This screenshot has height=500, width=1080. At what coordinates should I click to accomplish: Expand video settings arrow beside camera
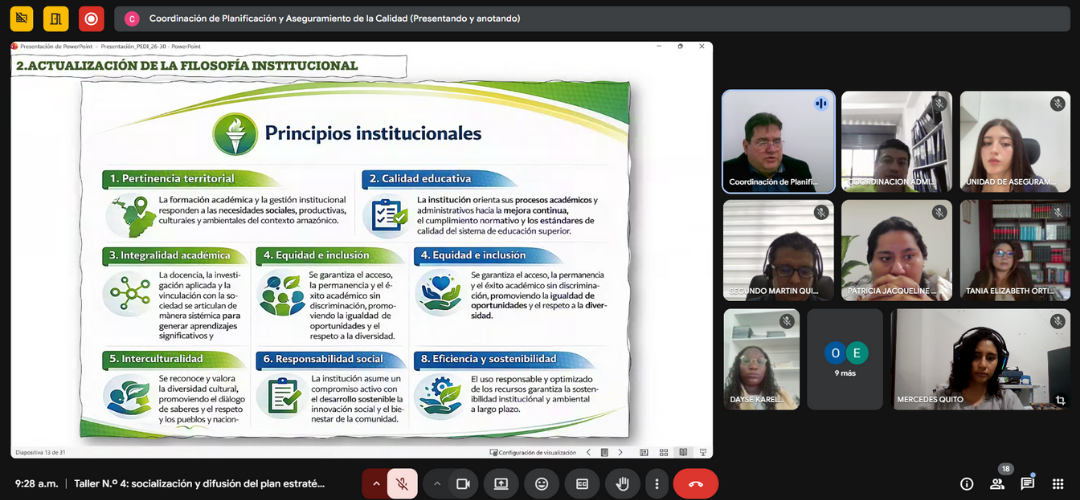click(436, 484)
